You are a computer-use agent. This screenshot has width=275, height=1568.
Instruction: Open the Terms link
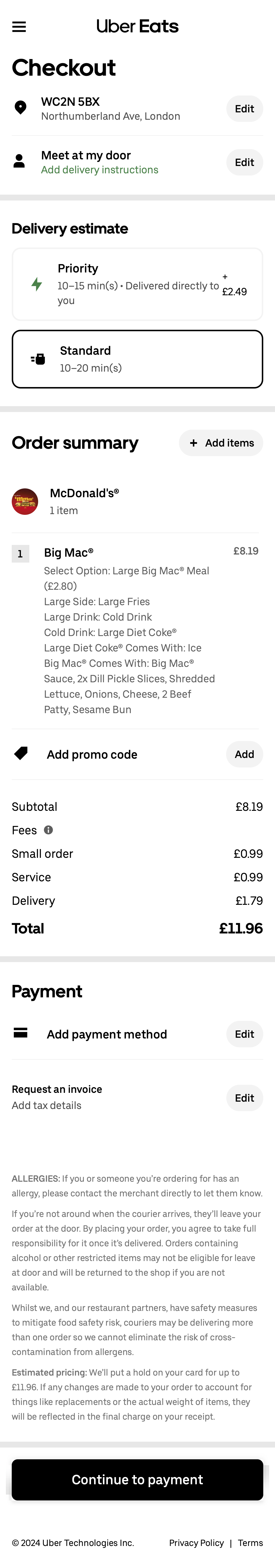click(251, 1543)
